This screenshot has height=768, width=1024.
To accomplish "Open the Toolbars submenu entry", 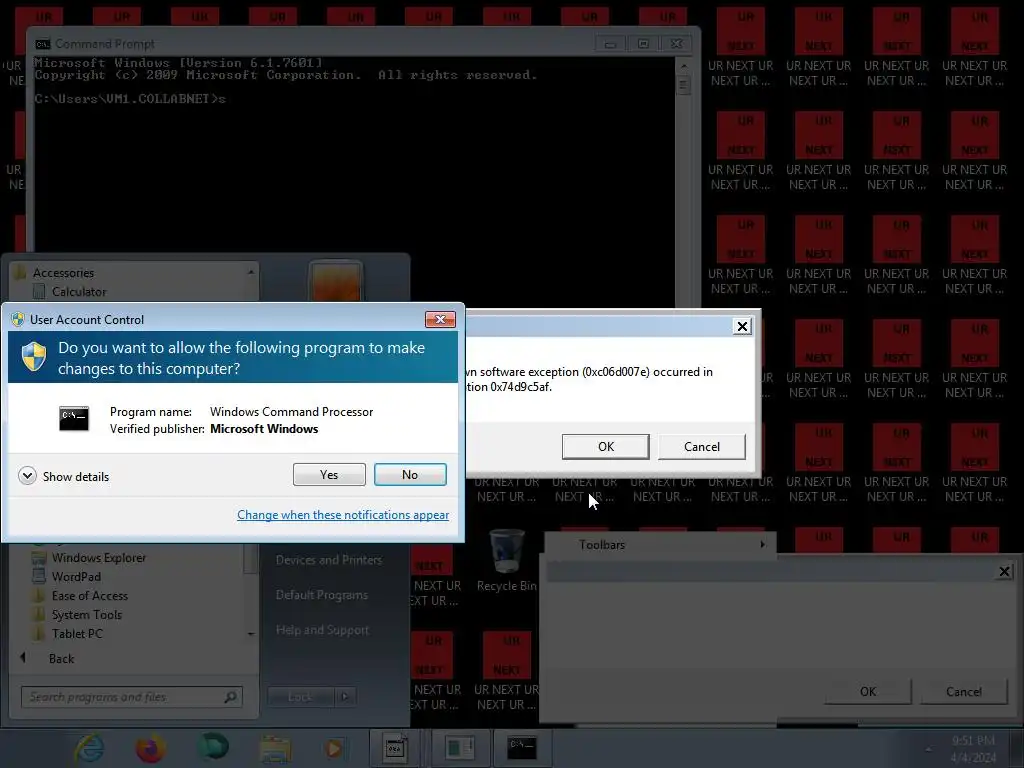I will [x=660, y=545].
